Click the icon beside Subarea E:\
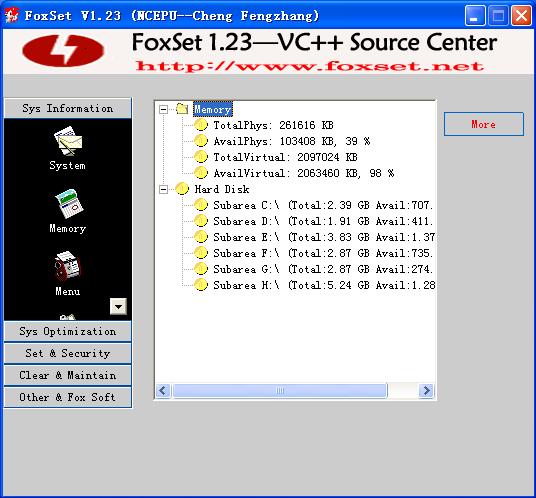536x498 pixels. 201,237
